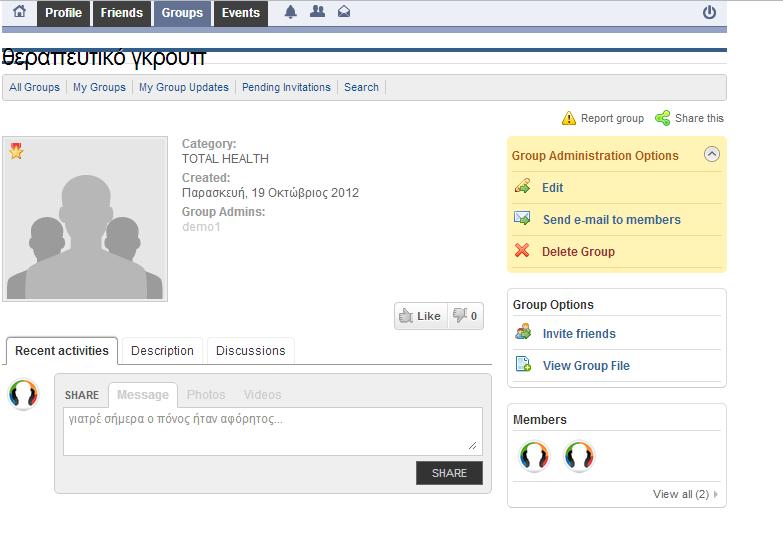Viewport: 783px width, 540px height.
Task: Click the green Share this icon
Action: coord(663,118)
